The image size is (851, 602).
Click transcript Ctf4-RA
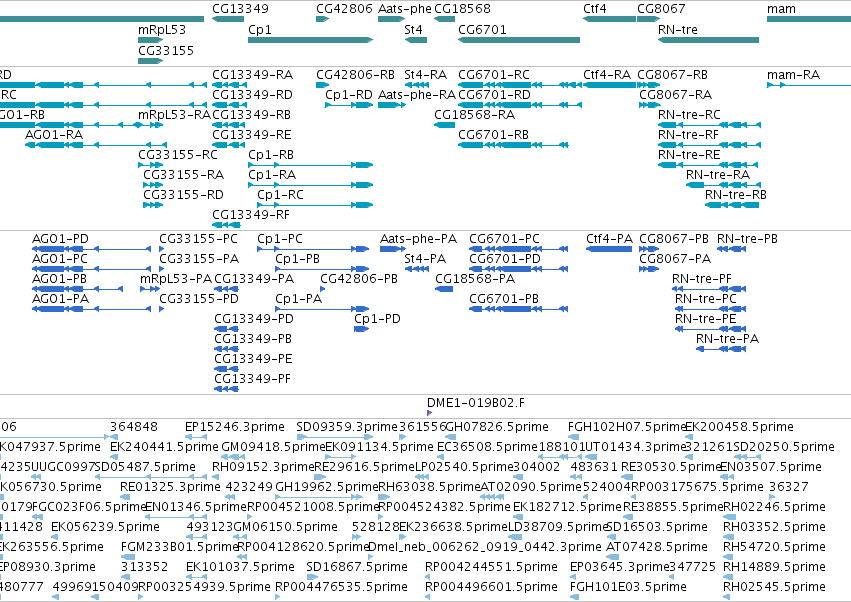click(607, 74)
